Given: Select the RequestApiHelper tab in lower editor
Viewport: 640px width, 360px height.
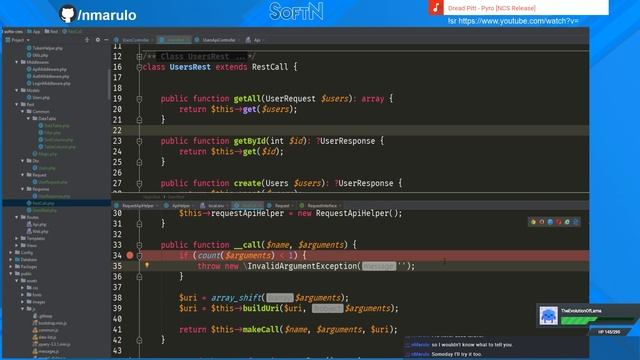Looking at the screenshot, I should click(x=136, y=206).
